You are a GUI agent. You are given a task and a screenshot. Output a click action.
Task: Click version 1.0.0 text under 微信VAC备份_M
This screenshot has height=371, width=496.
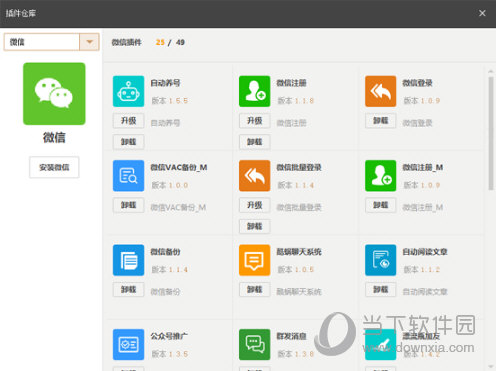[178, 185]
